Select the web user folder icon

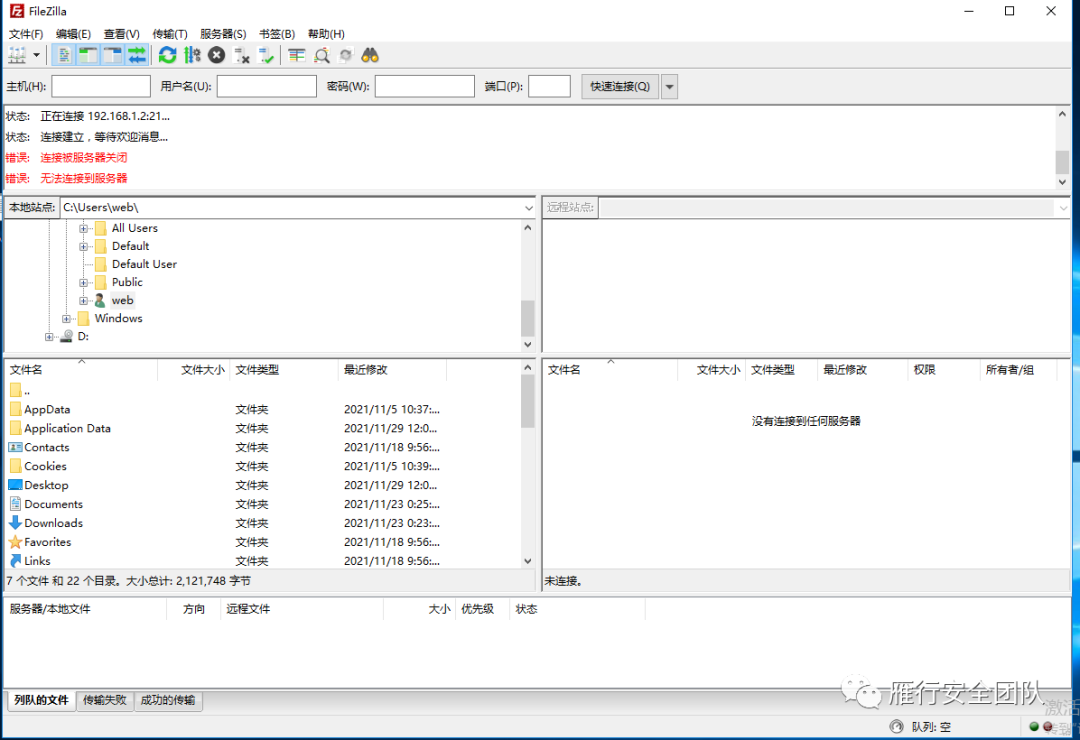[x=101, y=300]
